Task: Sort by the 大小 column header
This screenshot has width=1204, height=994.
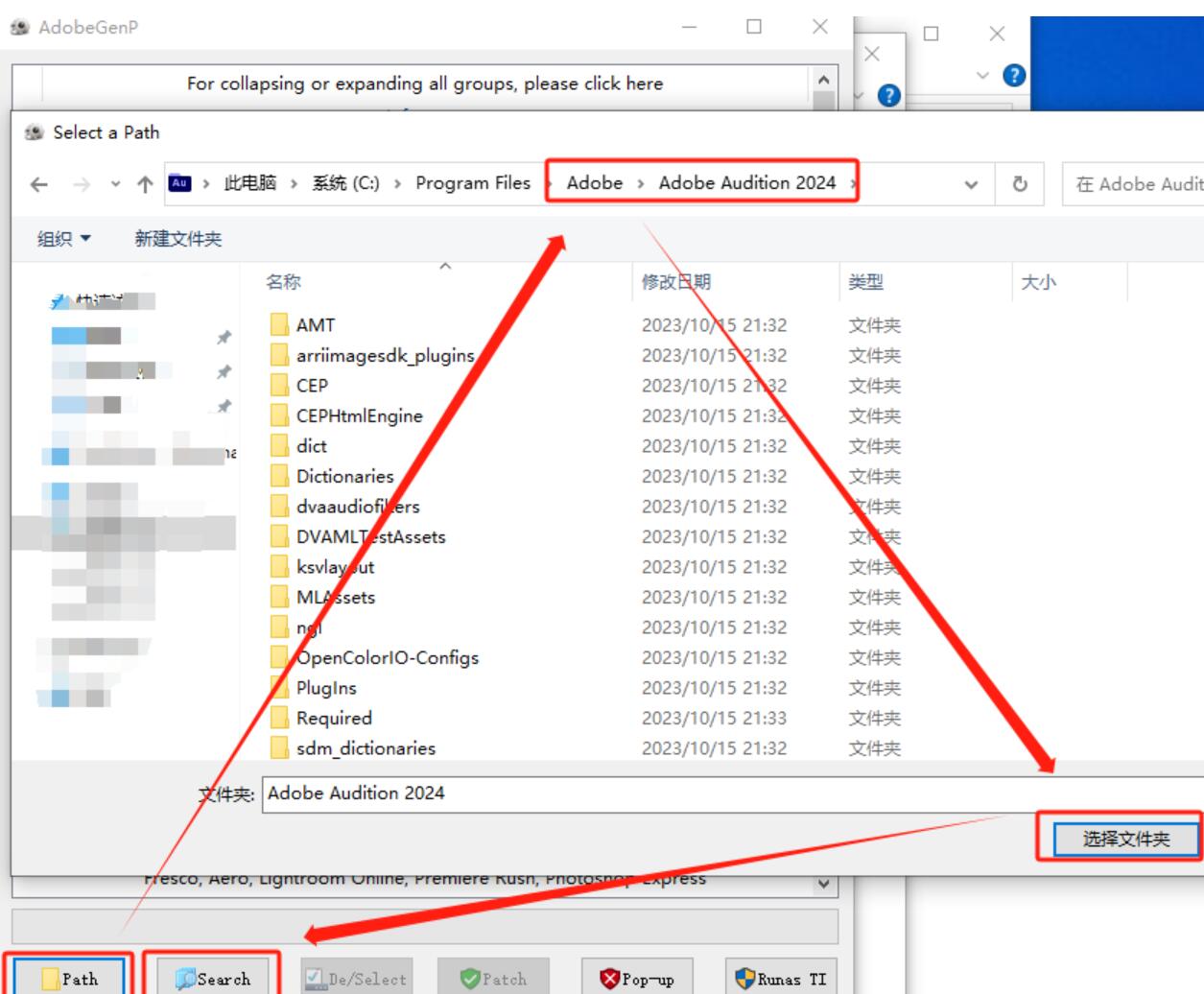Action: 1038,282
